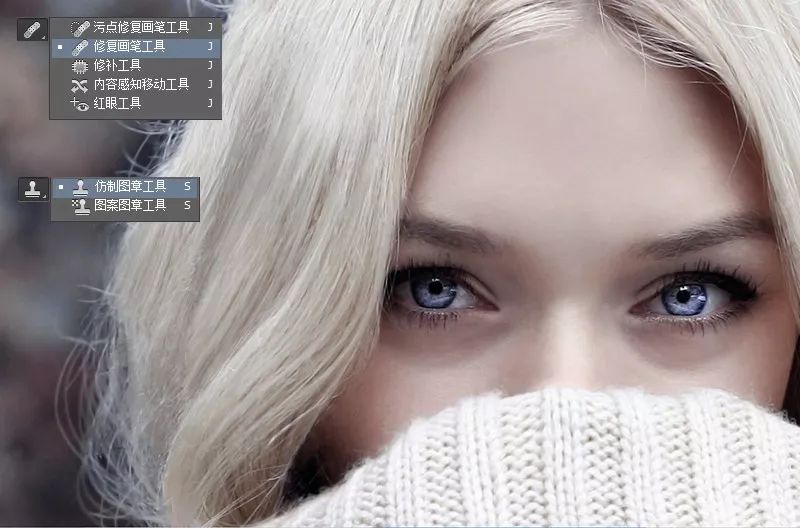Click the active marker square beside 修复画笔工具

[60, 47]
